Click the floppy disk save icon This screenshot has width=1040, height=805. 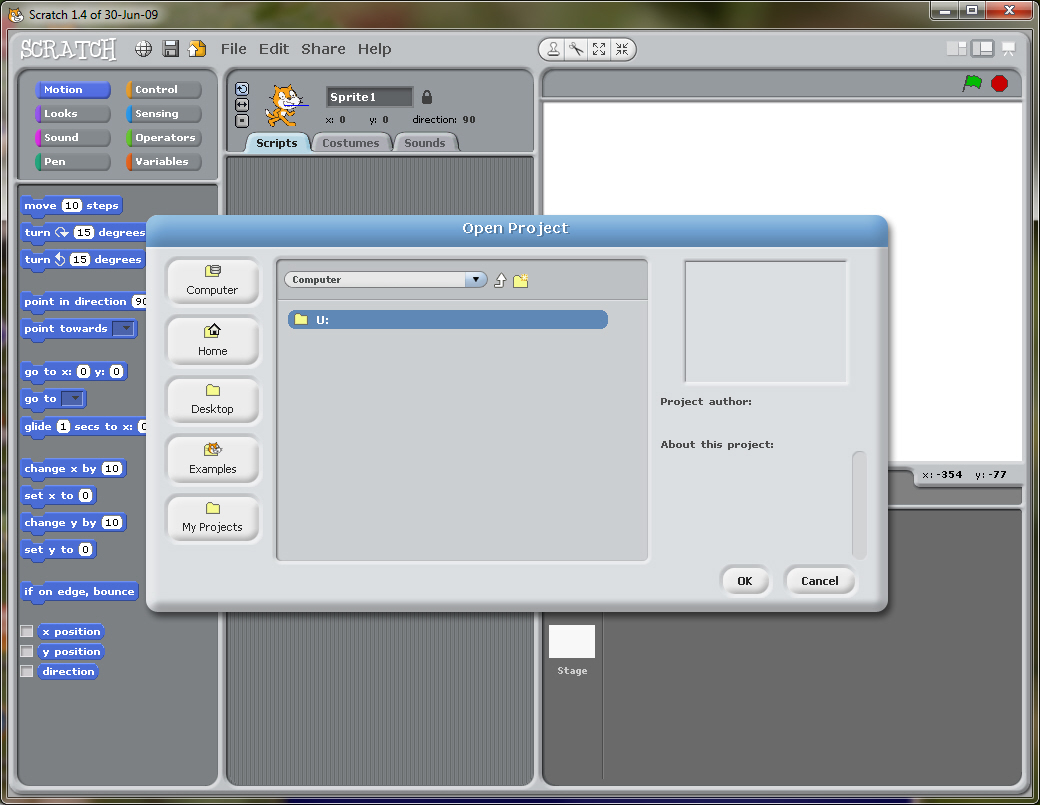170,48
